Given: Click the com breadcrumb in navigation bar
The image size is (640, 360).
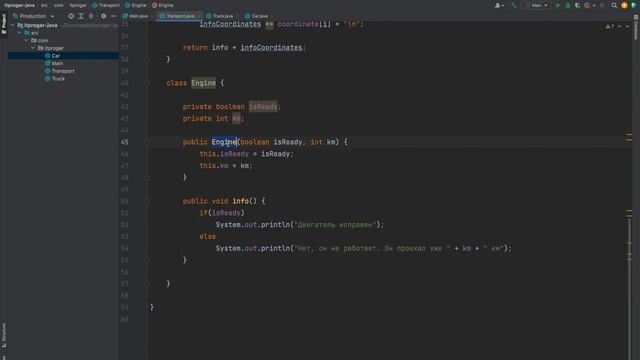Looking at the screenshot, I should coord(58,5).
